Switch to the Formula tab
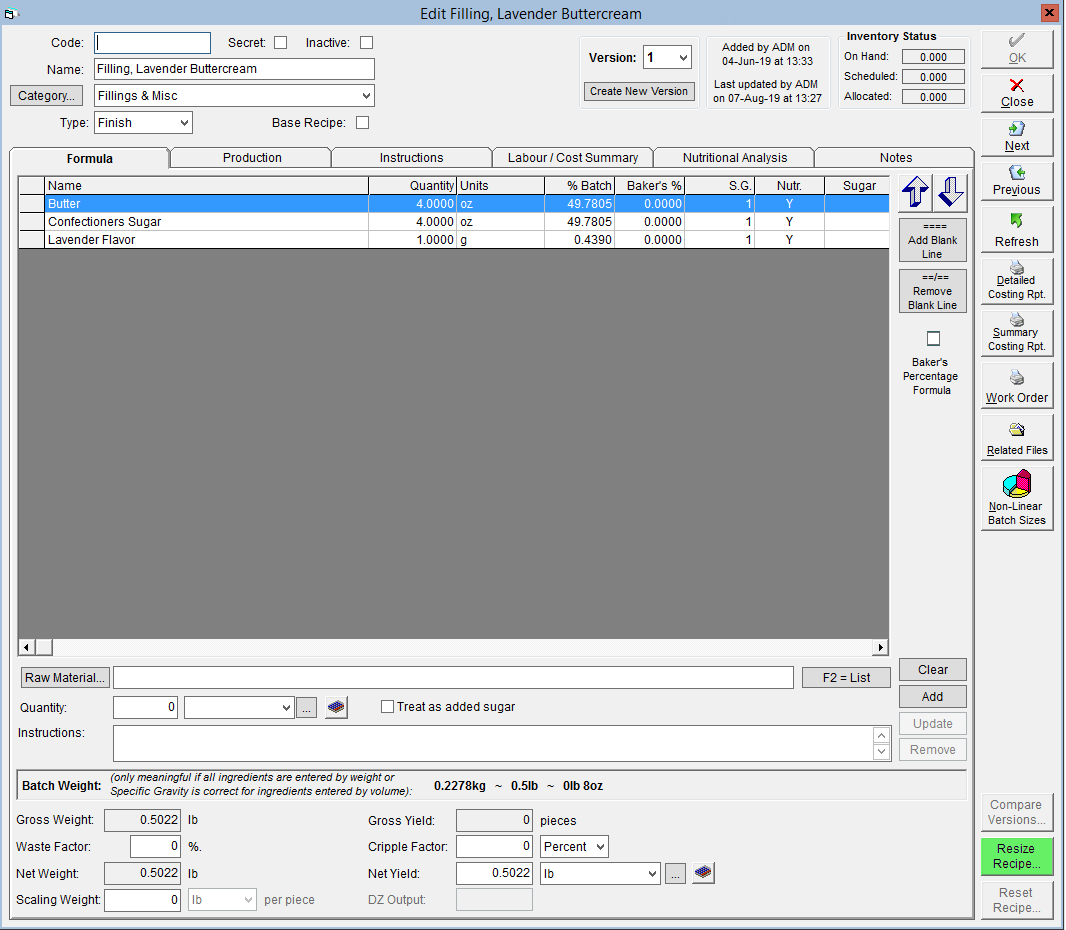1066x930 pixels. pos(90,158)
